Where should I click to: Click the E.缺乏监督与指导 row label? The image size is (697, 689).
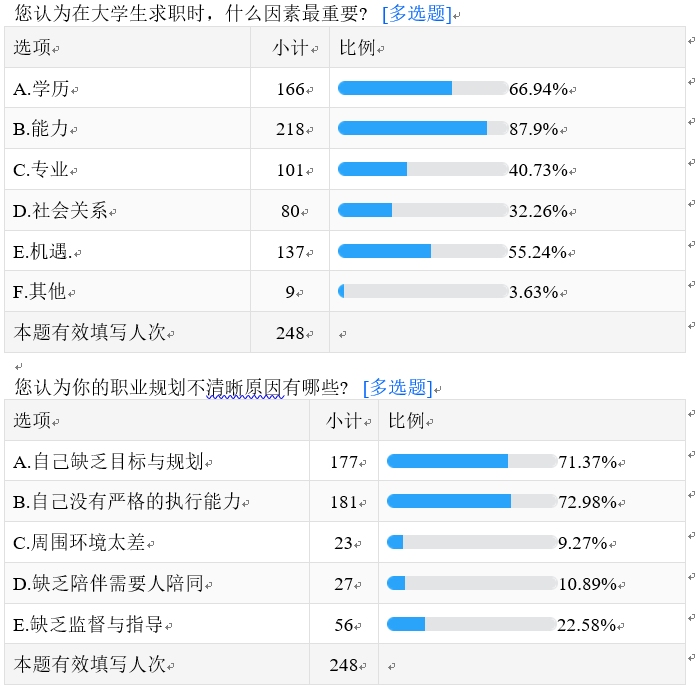pyautogui.click(x=89, y=625)
